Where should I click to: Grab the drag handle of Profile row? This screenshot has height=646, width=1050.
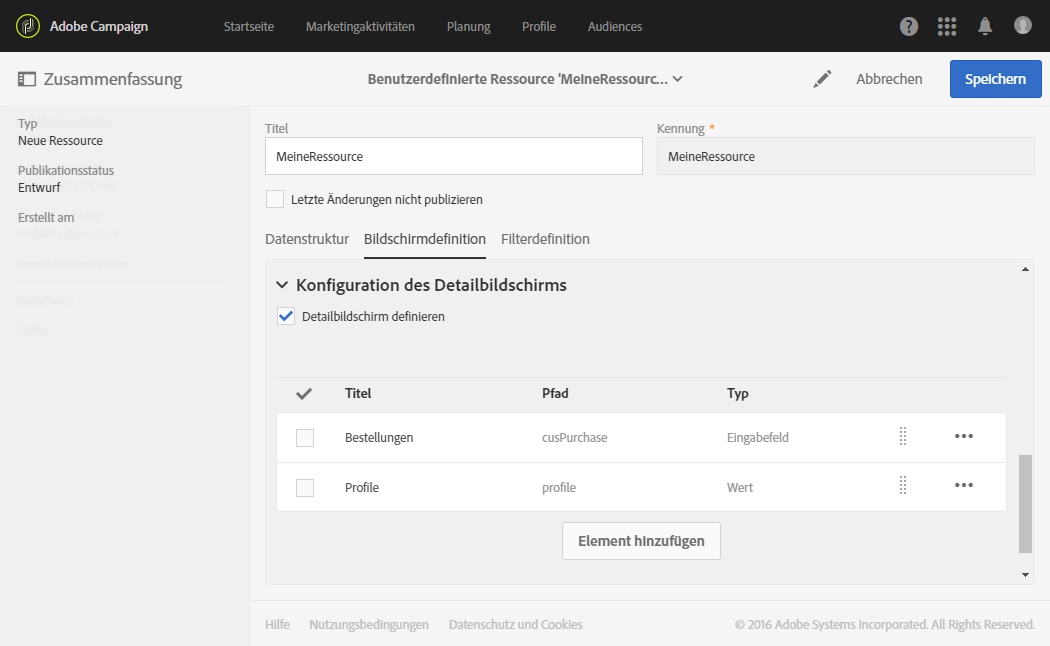pyautogui.click(x=902, y=487)
